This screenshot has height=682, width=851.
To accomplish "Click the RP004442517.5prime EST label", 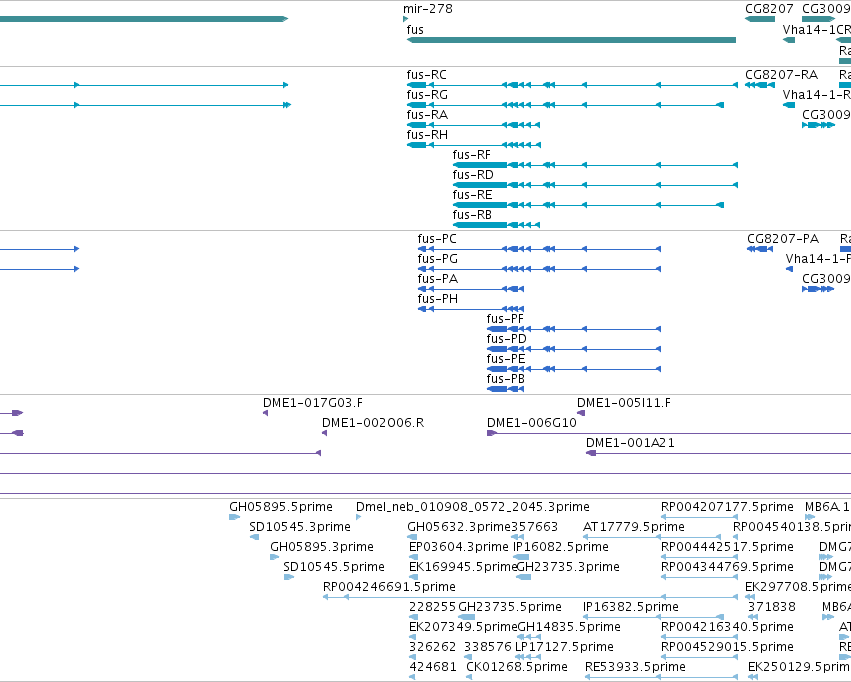I will tap(727, 547).
